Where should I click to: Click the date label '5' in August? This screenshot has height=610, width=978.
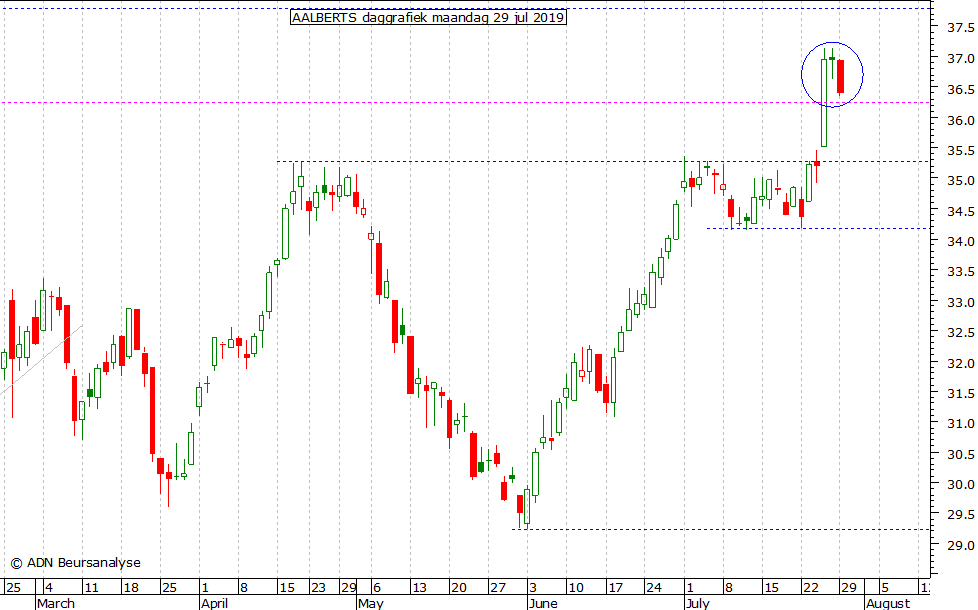tap(884, 588)
